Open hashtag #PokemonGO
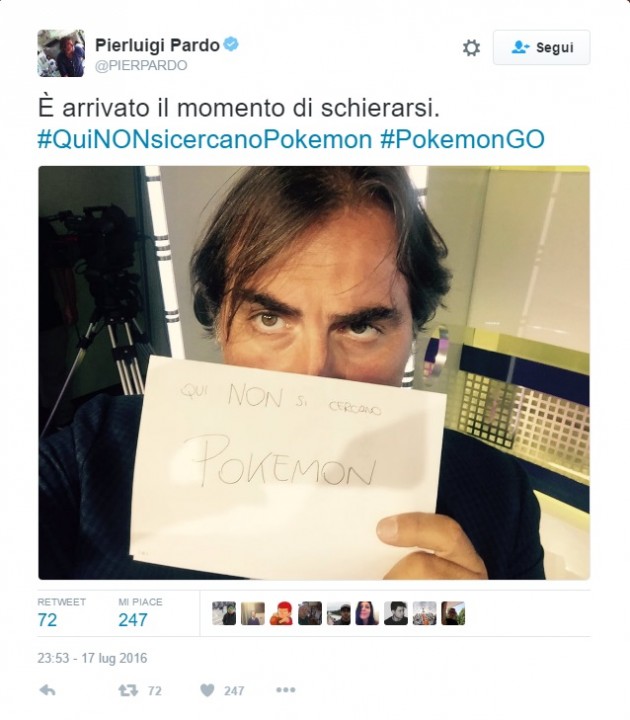Screen dimensions: 630x720 coord(462,139)
